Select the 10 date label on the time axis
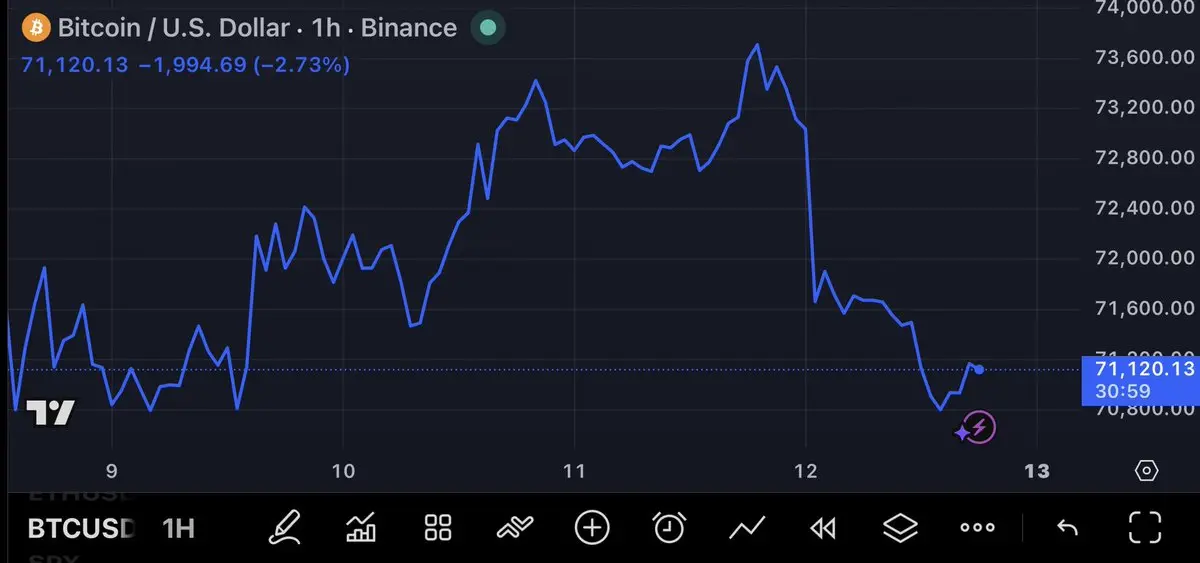The height and width of the screenshot is (563, 1200). (x=343, y=471)
